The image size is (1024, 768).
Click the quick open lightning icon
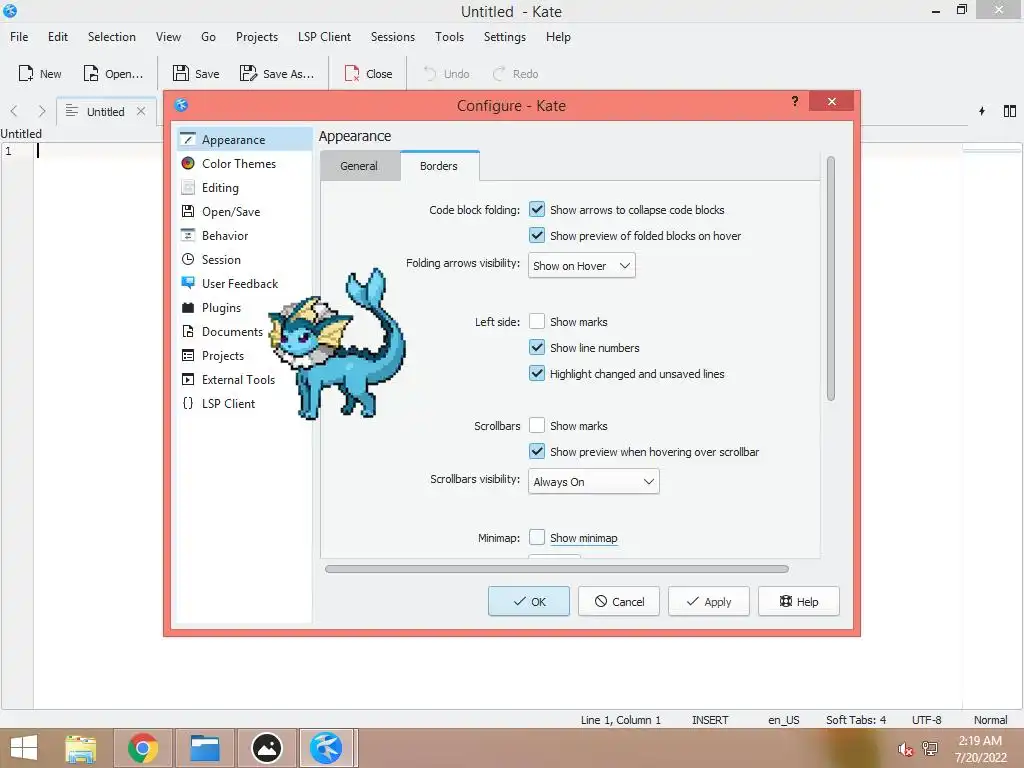pyautogui.click(x=982, y=111)
